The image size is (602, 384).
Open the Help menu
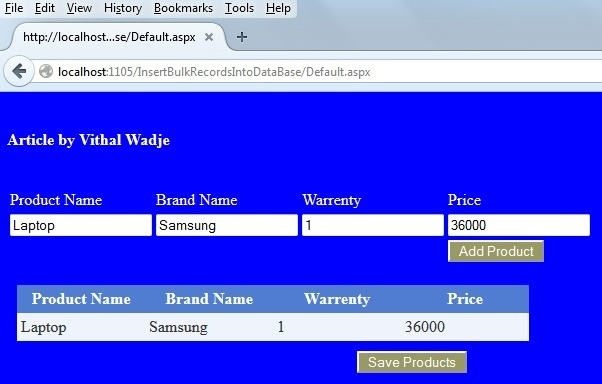(x=278, y=8)
